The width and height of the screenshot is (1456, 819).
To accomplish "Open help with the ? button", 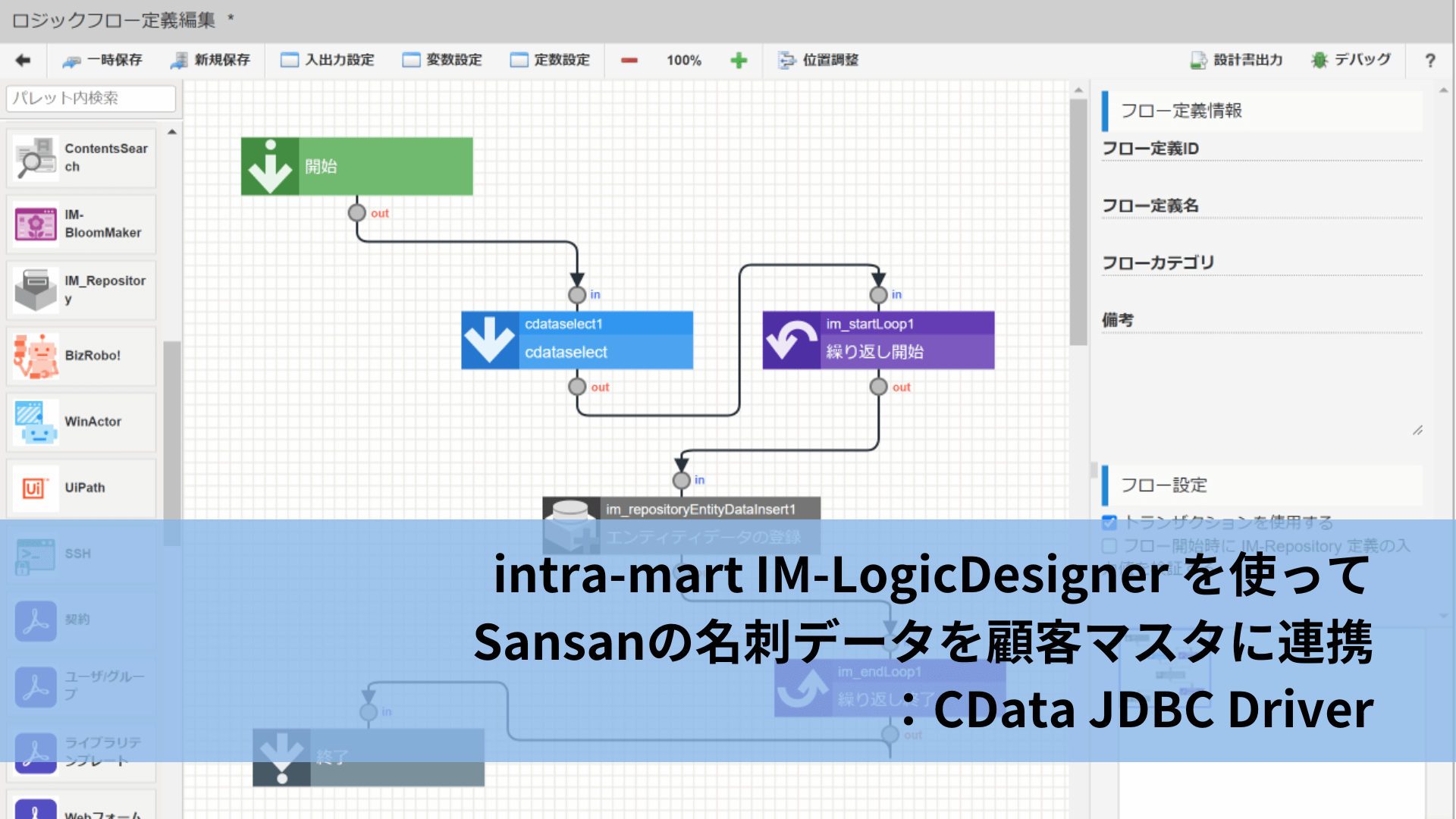I will (x=1429, y=60).
